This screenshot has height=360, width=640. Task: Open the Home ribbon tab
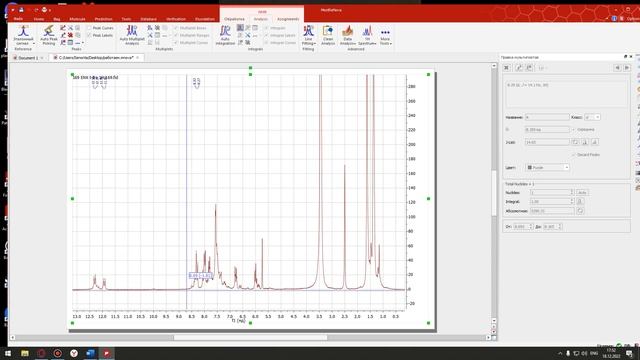point(39,19)
